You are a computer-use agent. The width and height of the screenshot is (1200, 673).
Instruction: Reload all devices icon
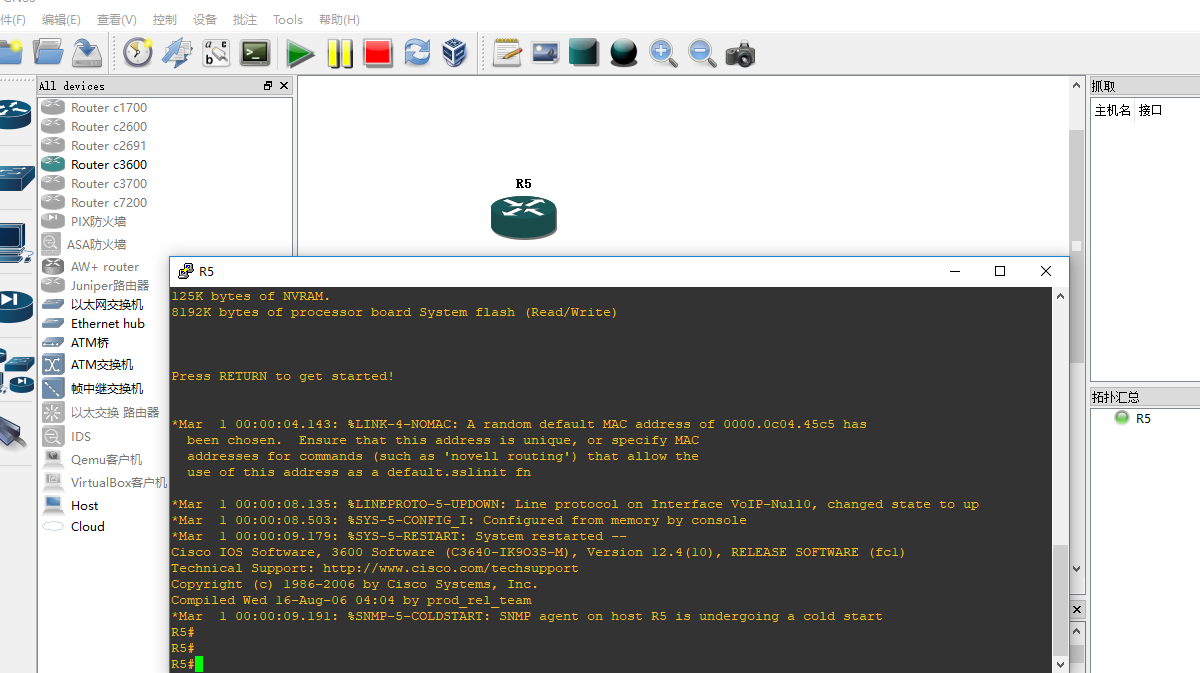click(417, 52)
